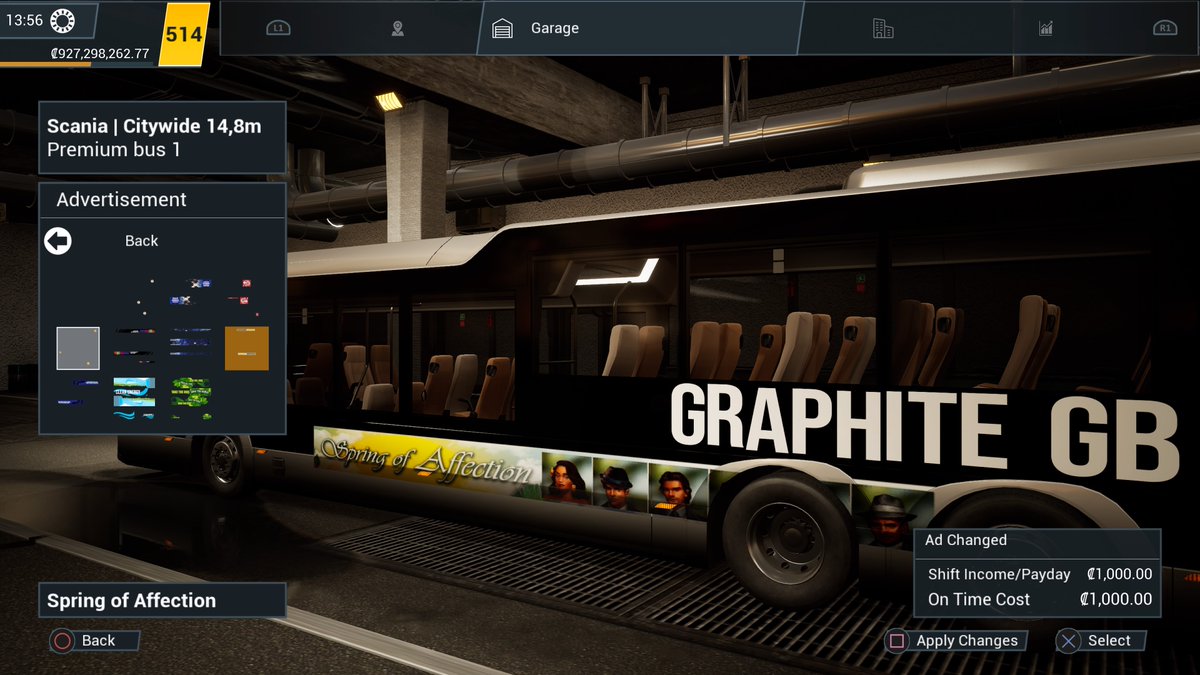Enable the orange advertisement livery
Image resolution: width=1200 pixels, height=675 pixels.
coord(246,348)
